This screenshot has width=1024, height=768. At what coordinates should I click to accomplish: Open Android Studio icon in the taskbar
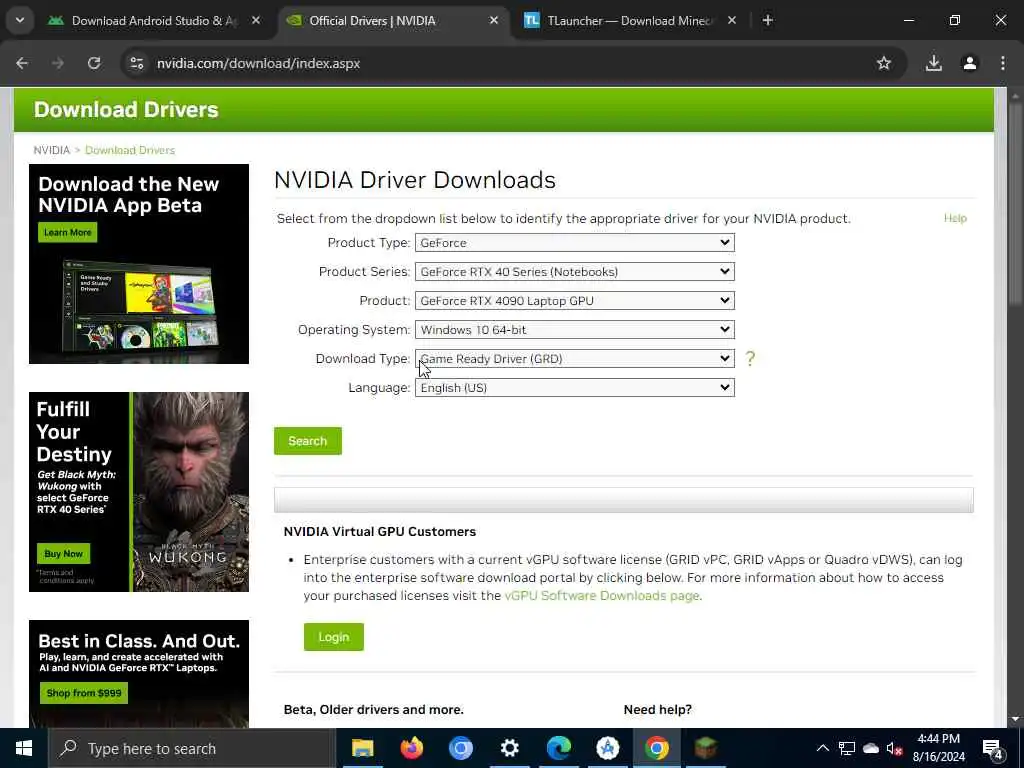click(607, 748)
